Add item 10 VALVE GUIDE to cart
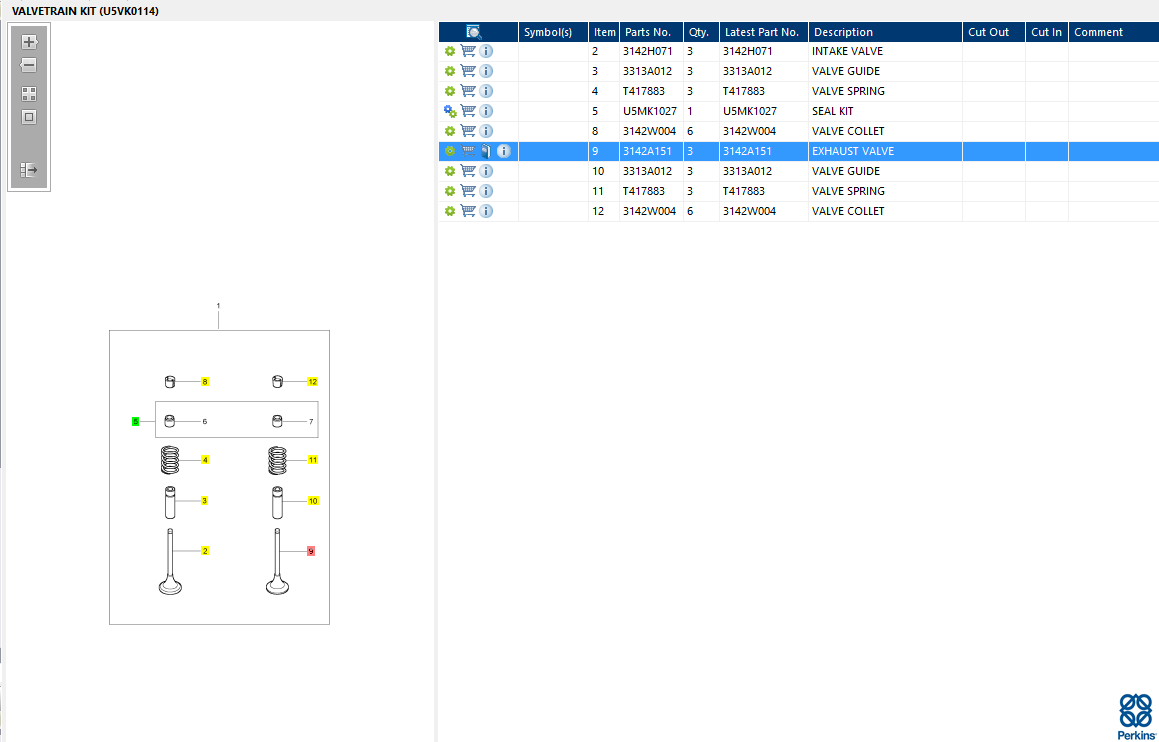Viewport: 1159px width, 742px height. [x=468, y=171]
